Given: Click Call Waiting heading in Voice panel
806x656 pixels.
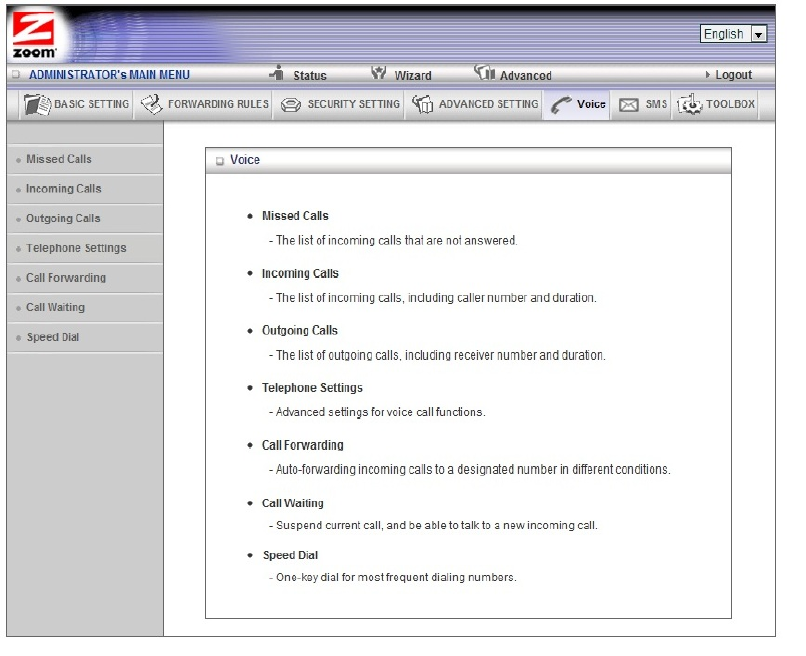Looking at the screenshot, I should click(x=292, y=503).
